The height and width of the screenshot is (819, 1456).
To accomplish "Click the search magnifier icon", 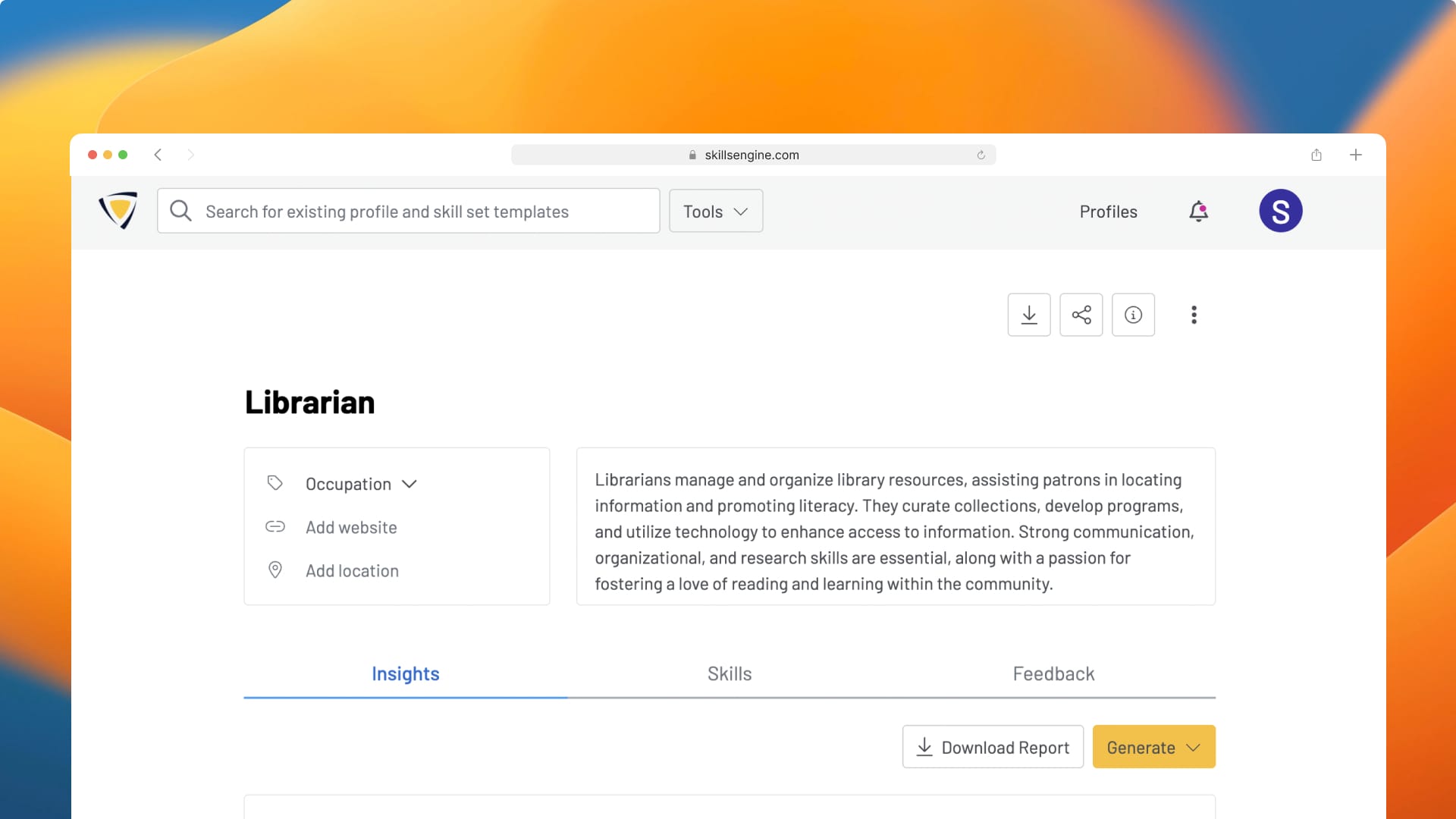I will [x=180, y=211].
